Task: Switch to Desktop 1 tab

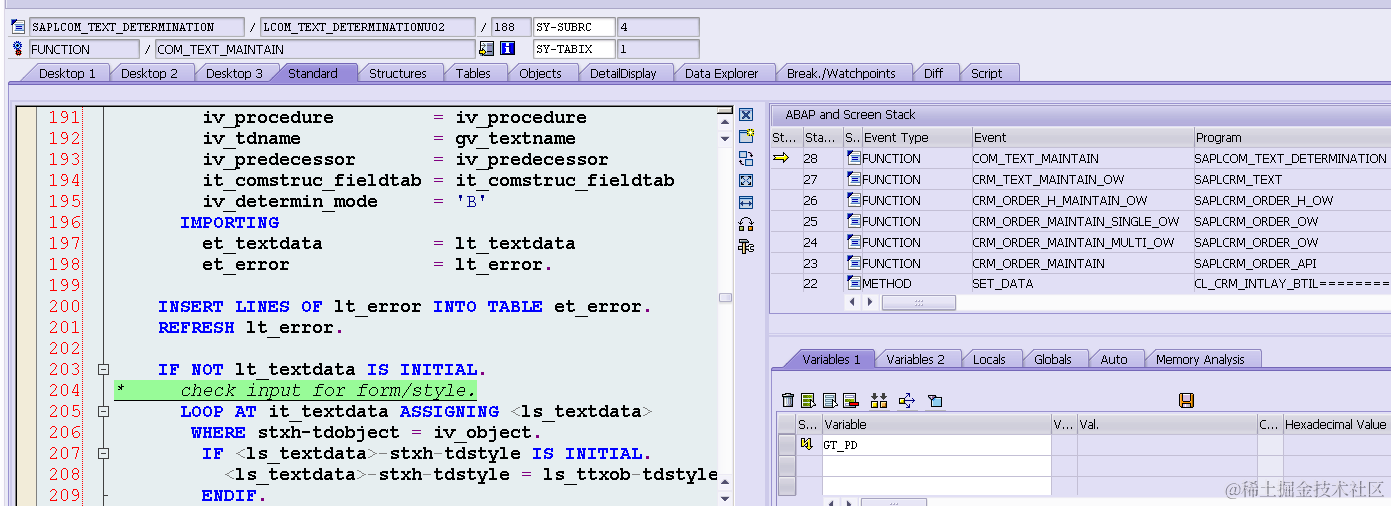Action: pyautogui.click(x=67, y=73)
